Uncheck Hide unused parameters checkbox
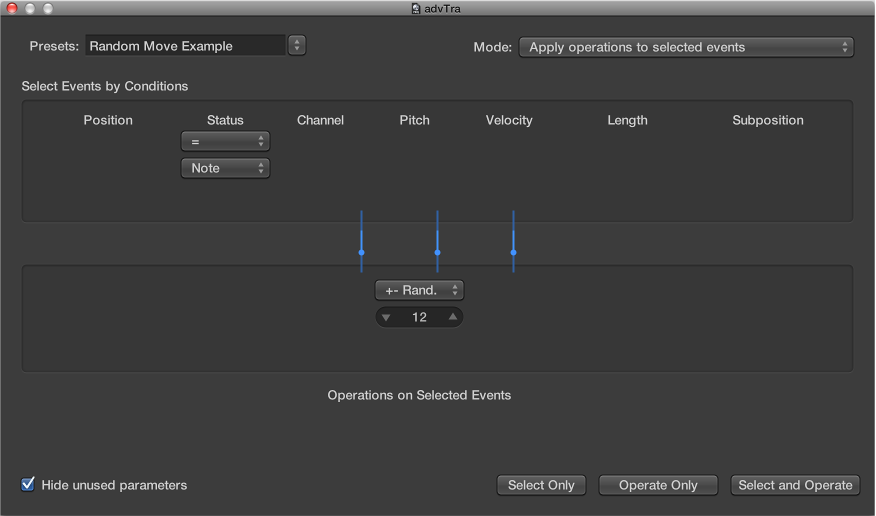876x516 pixels. [x=27, y=484]
